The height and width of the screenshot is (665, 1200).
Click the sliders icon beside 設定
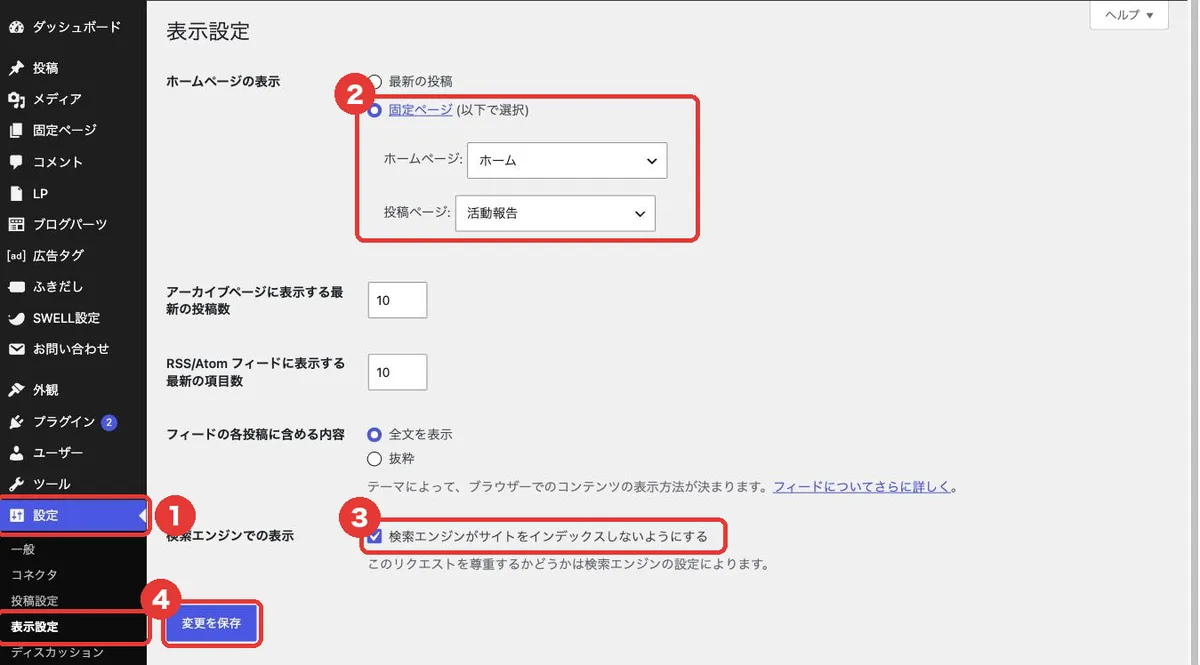tap(16, 516)
